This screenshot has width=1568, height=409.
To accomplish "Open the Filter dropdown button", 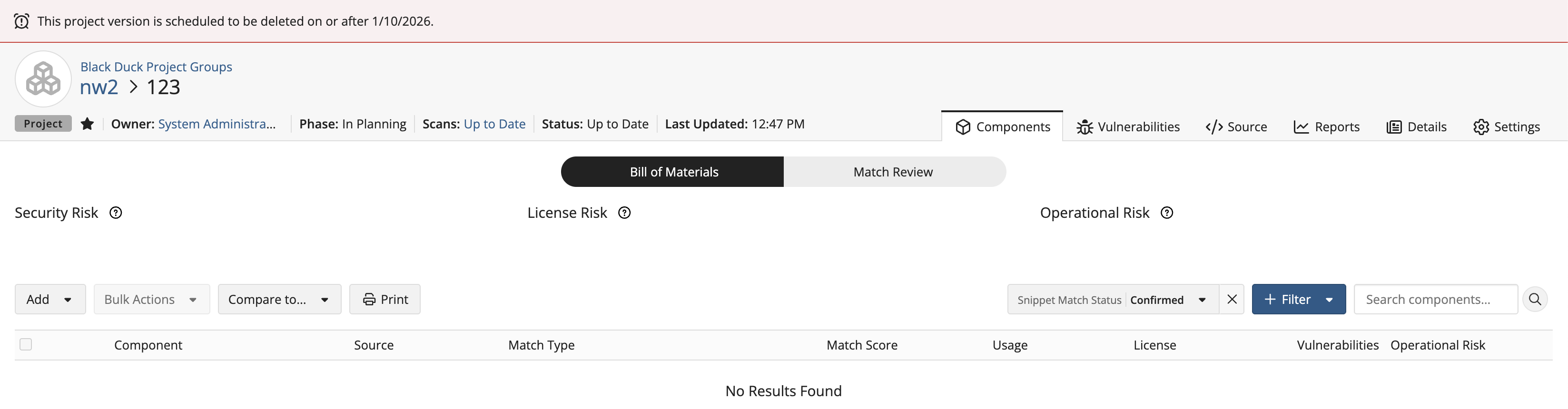I will pos(1298,300).
